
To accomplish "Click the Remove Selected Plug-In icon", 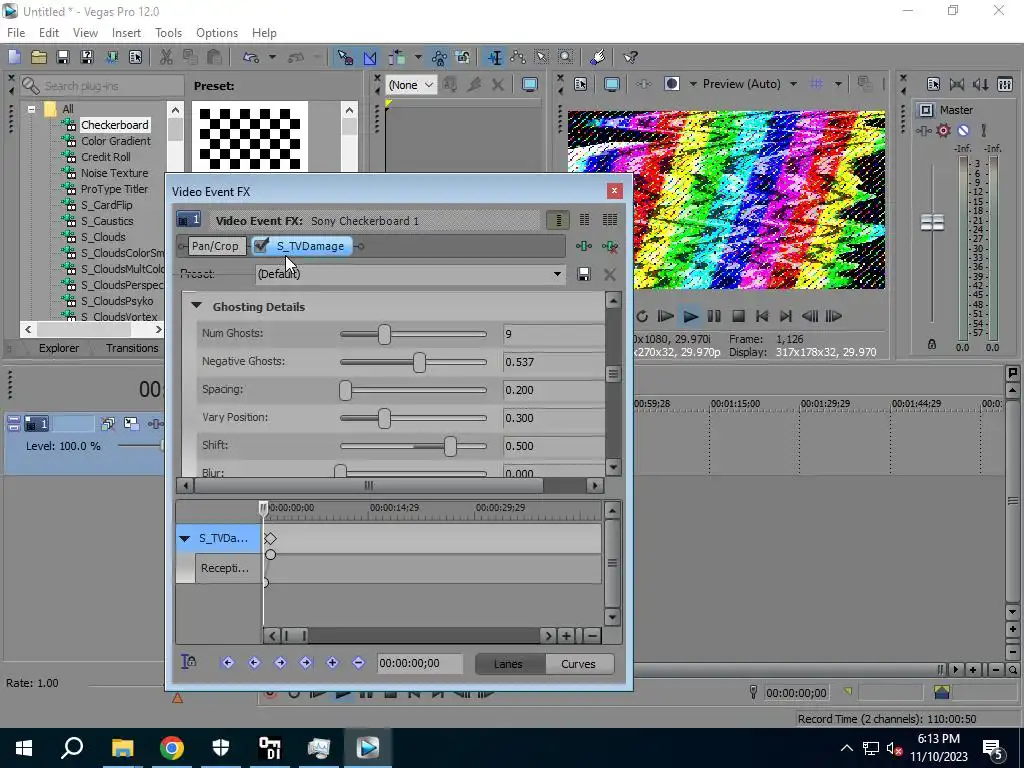I will coord(610,246).
